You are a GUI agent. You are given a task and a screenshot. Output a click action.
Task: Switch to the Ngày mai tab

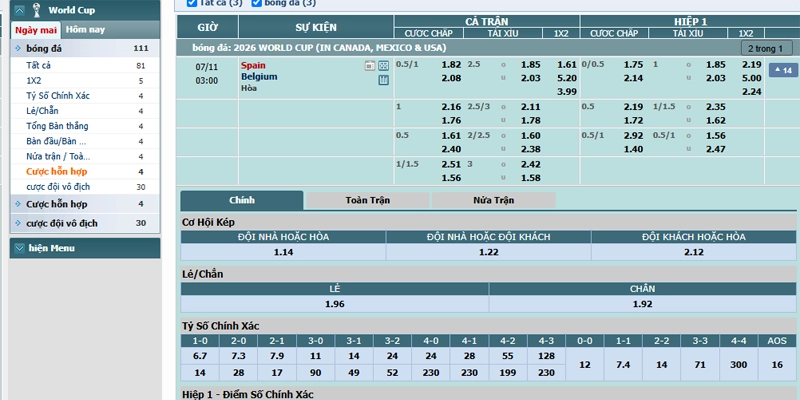click(36, 30)
